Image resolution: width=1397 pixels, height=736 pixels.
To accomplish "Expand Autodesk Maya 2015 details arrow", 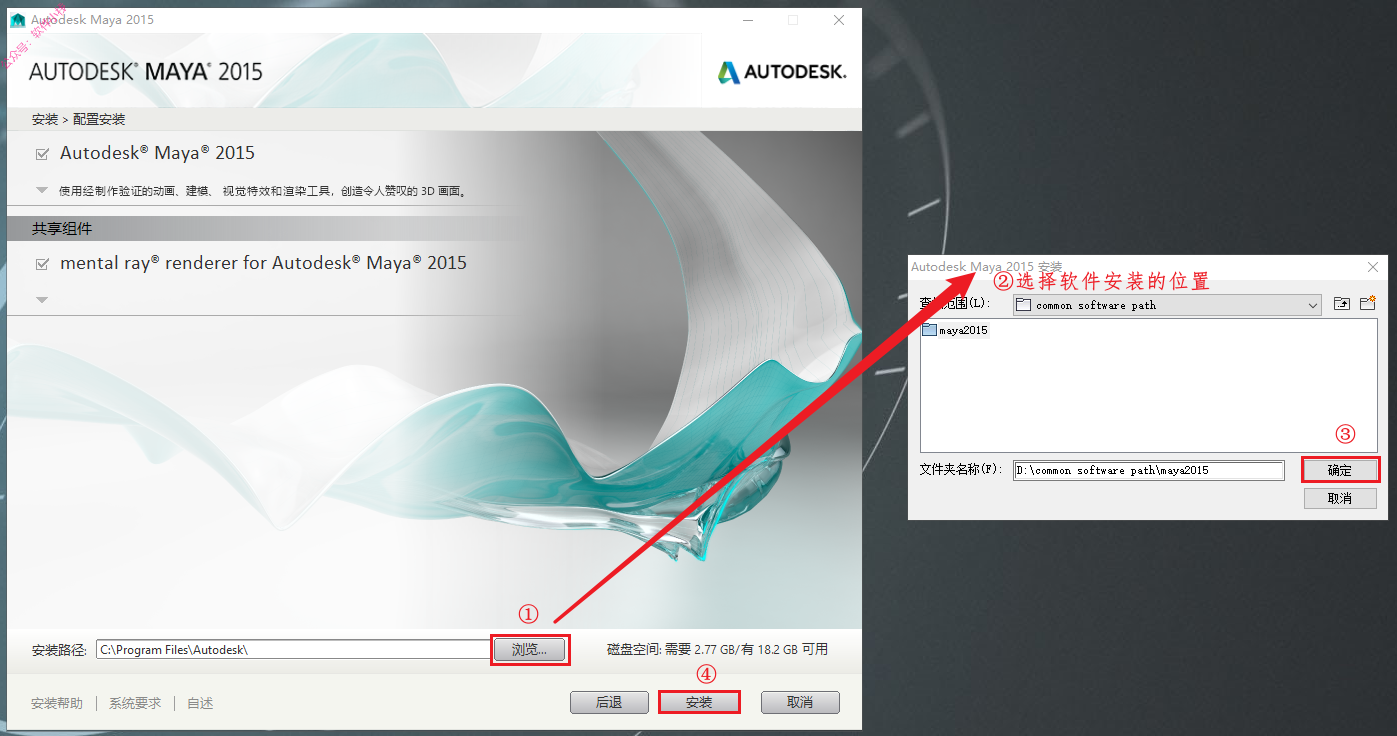I will tap(42, 189).
